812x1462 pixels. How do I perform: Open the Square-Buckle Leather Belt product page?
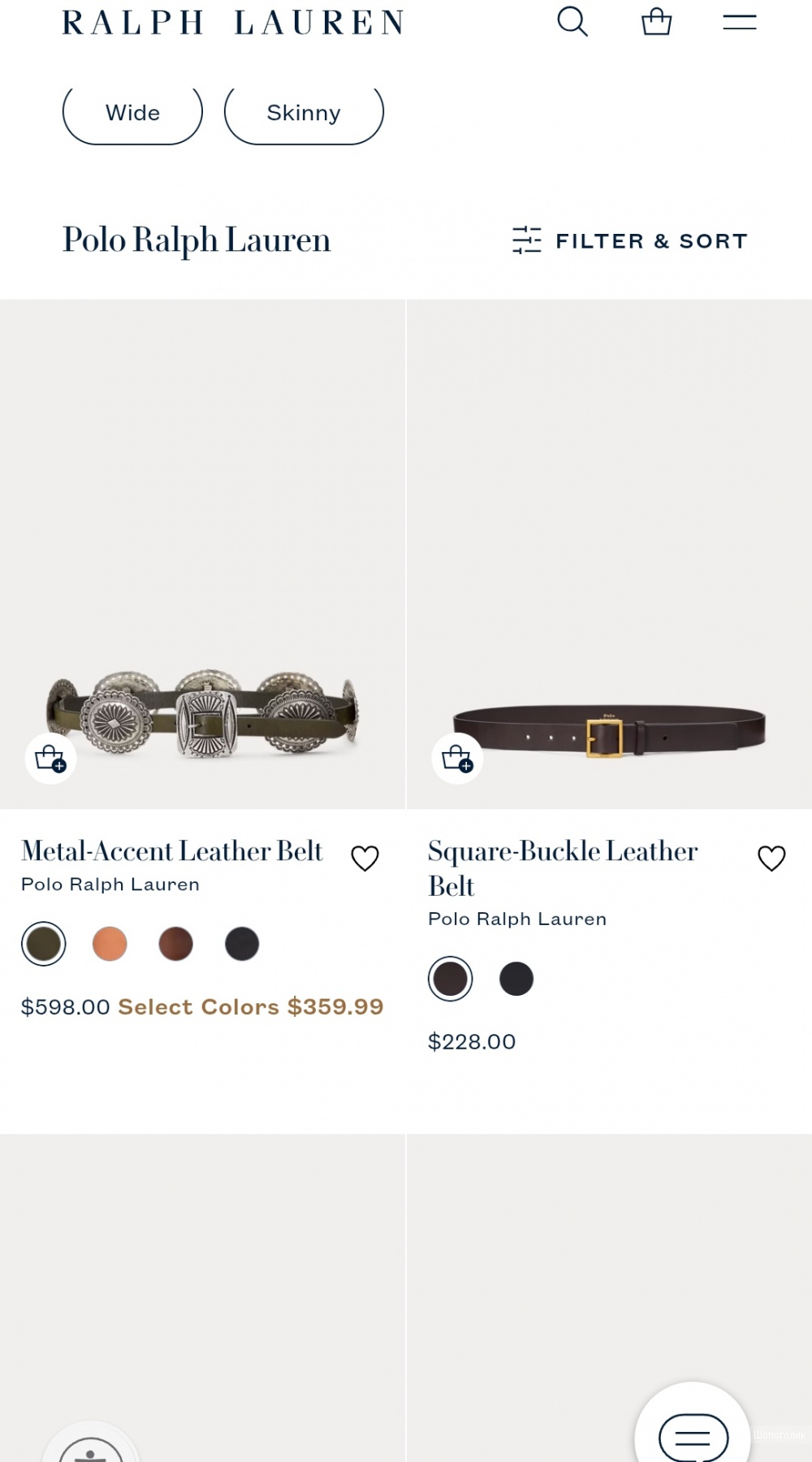click(x=562, y=867)
